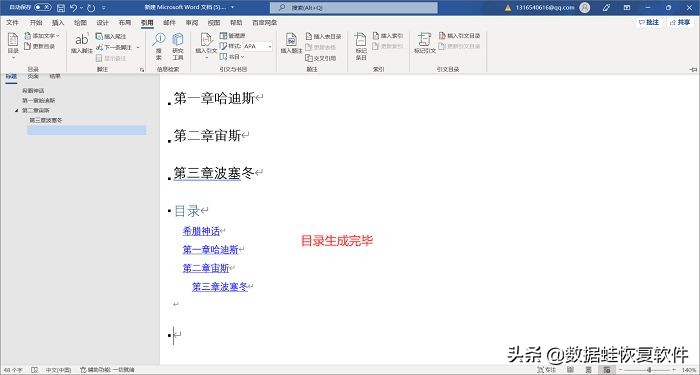This screenshot has width=700, height=375.
Task: Click the Save disk icon
Action: tap(61, 8)
